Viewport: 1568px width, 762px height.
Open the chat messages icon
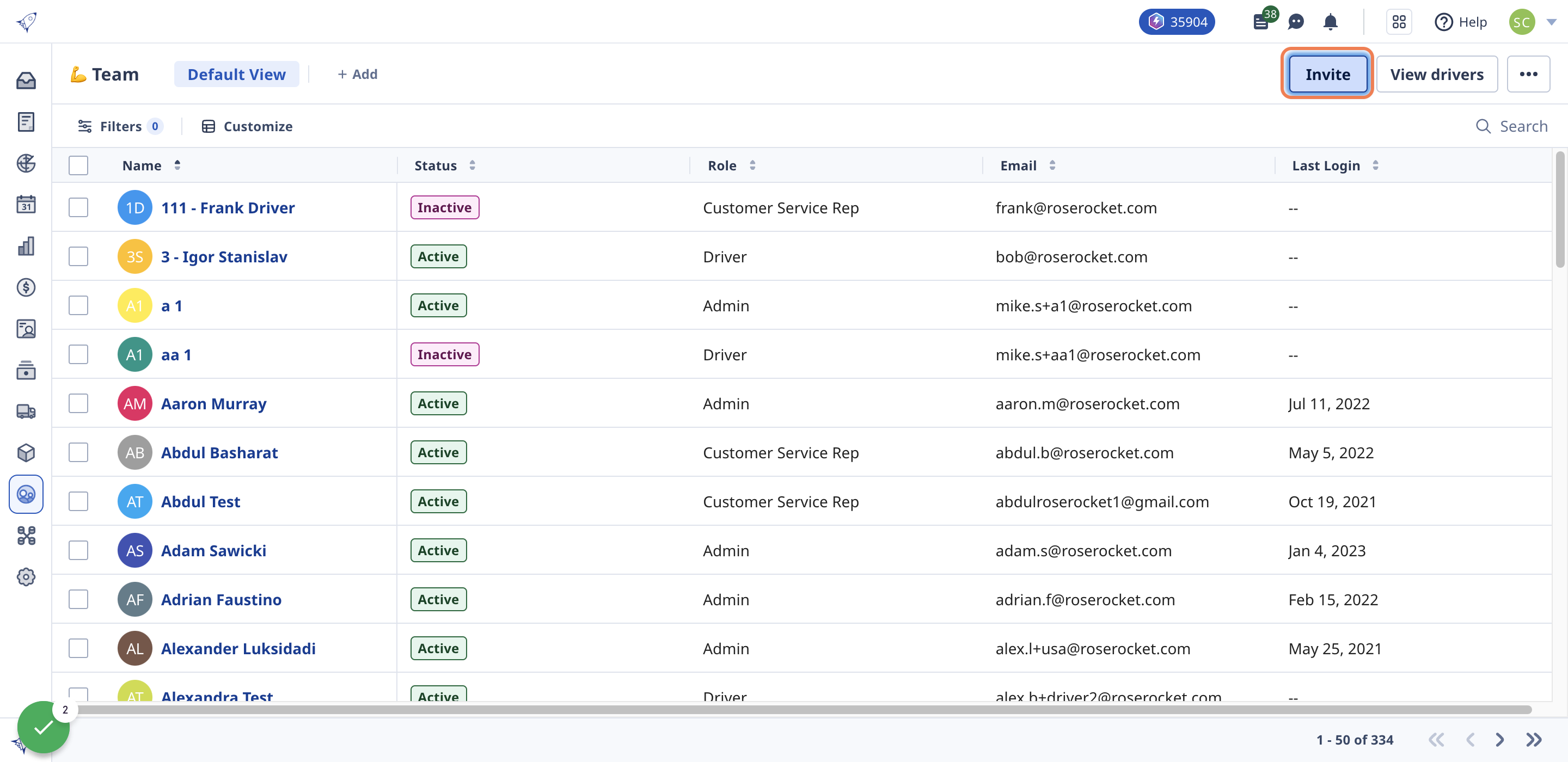pyautogui.click(x=1296, y=22)
